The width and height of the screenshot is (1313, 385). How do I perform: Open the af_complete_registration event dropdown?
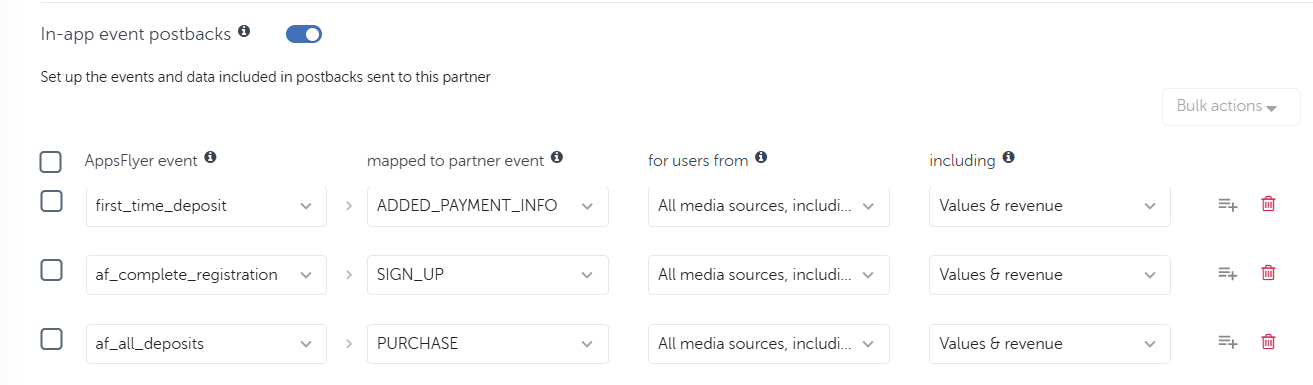point(206,275)
